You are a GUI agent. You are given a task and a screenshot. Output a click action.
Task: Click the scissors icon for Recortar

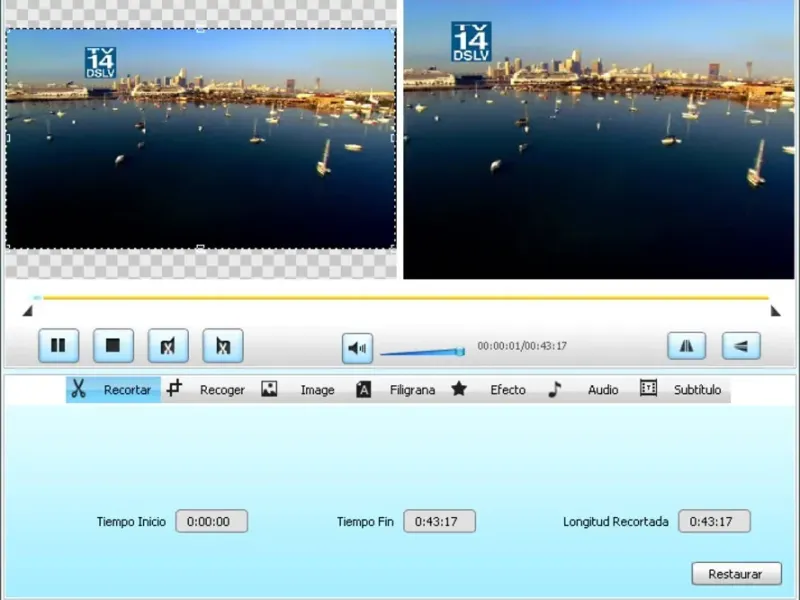tap(78, 389)
